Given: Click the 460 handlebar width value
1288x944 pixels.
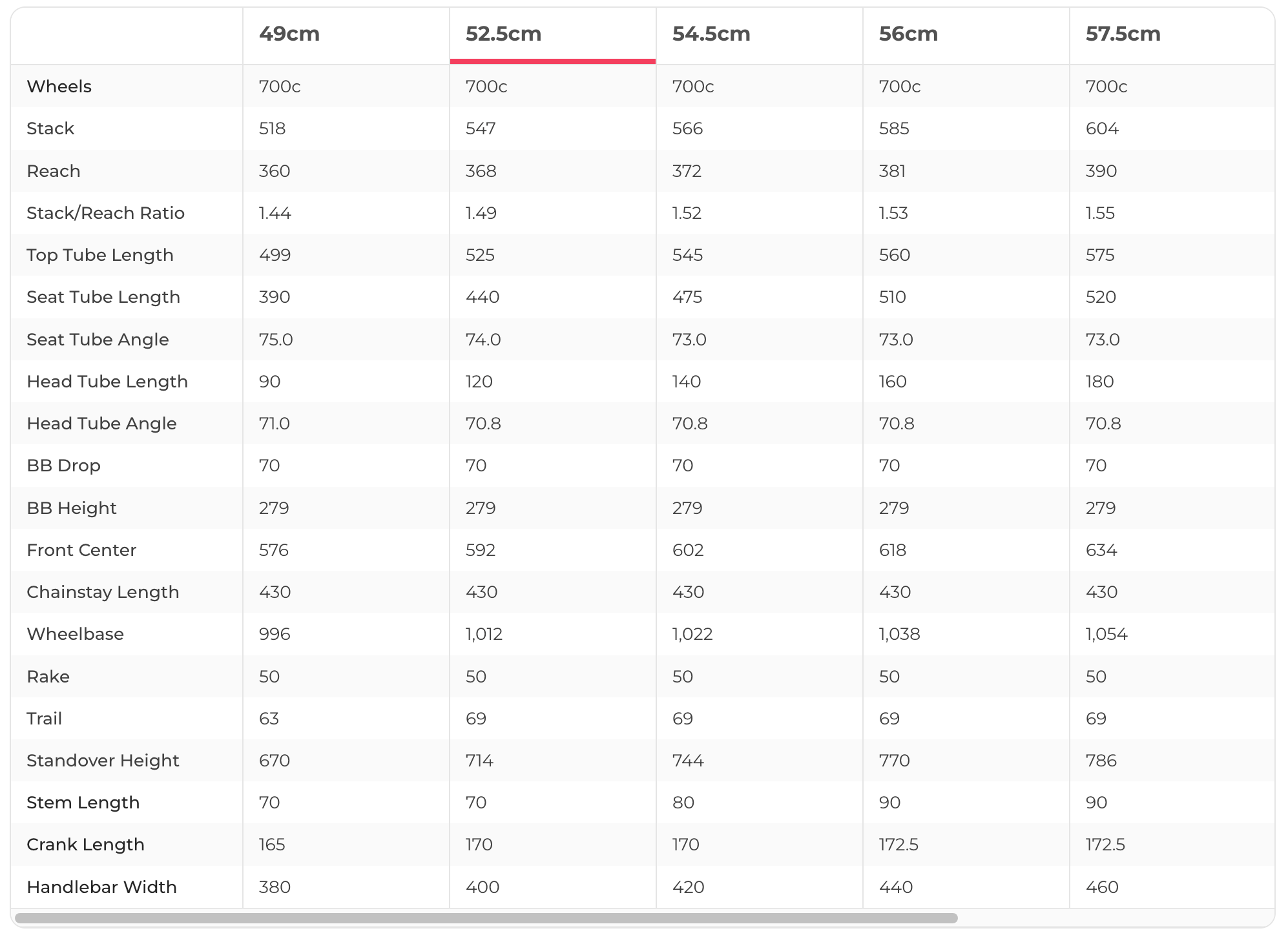Looking at the screenshot, I should [1102, 887].
